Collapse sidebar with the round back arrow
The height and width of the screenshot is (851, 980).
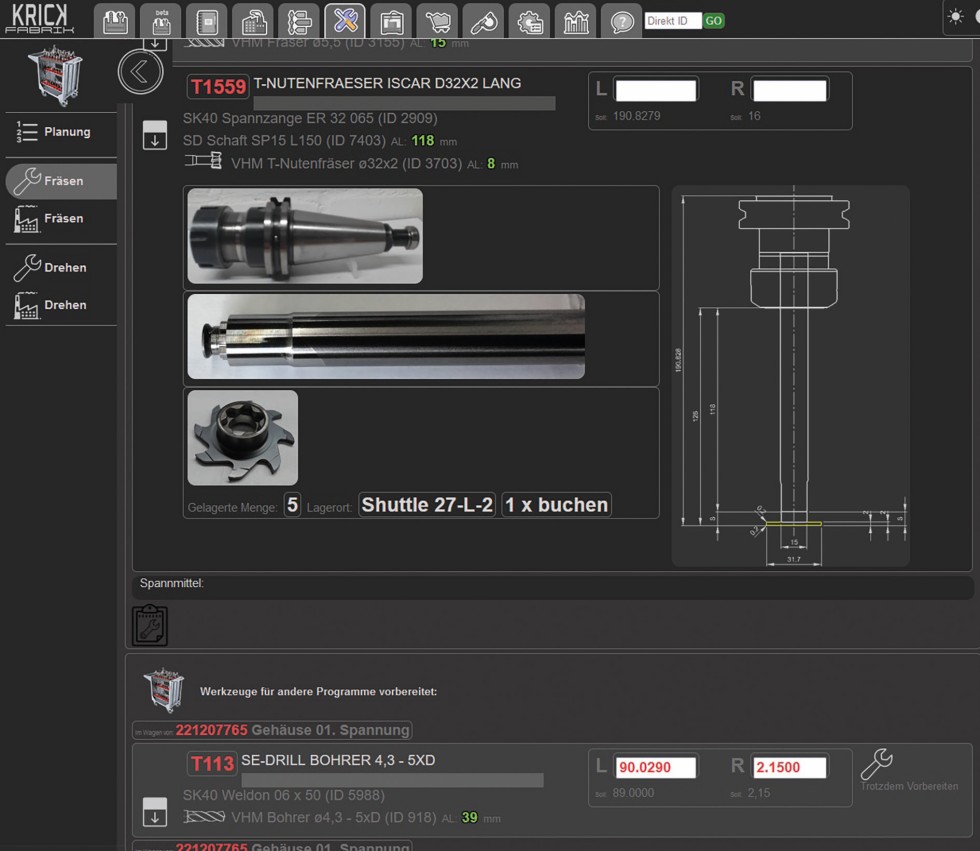(x=140, y=71)
